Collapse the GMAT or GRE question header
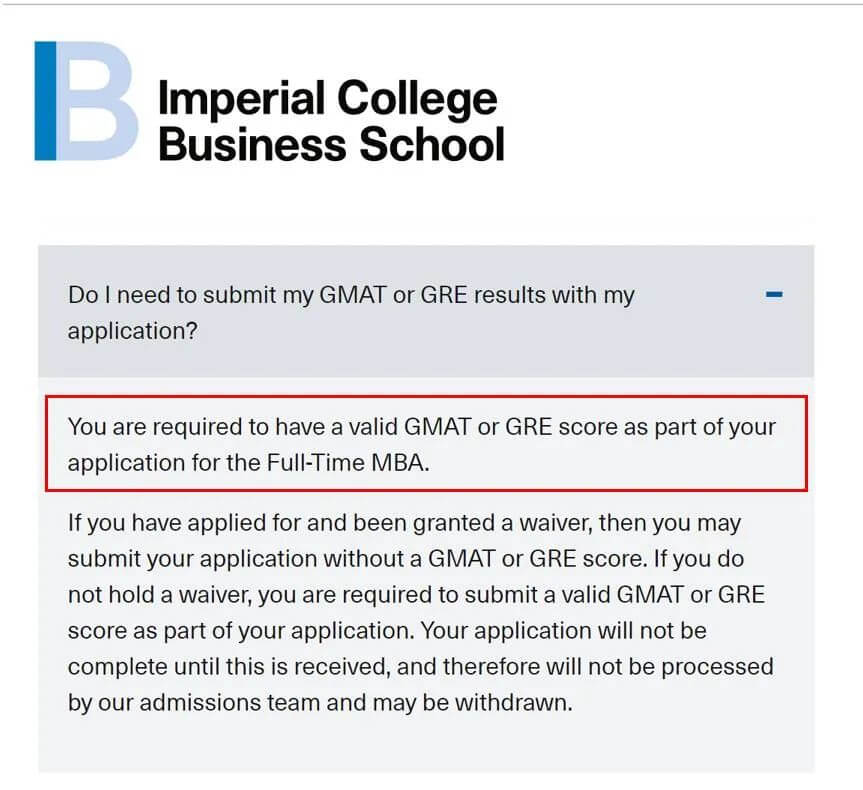Screen dimensions: 863x790 (x=426, y=312)
